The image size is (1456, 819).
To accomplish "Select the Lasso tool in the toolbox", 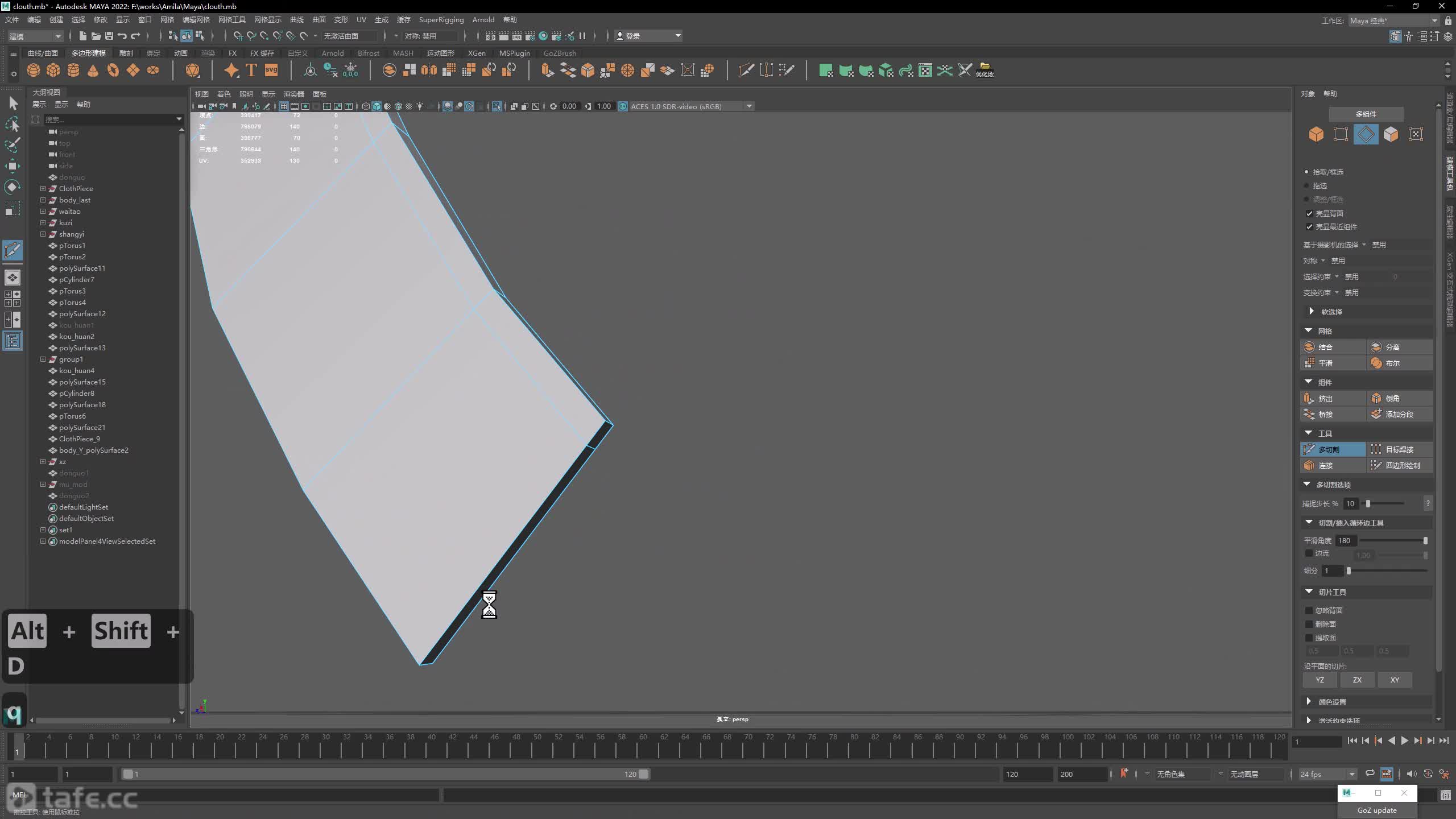I will pyautogui.click(x=13, y=124).
